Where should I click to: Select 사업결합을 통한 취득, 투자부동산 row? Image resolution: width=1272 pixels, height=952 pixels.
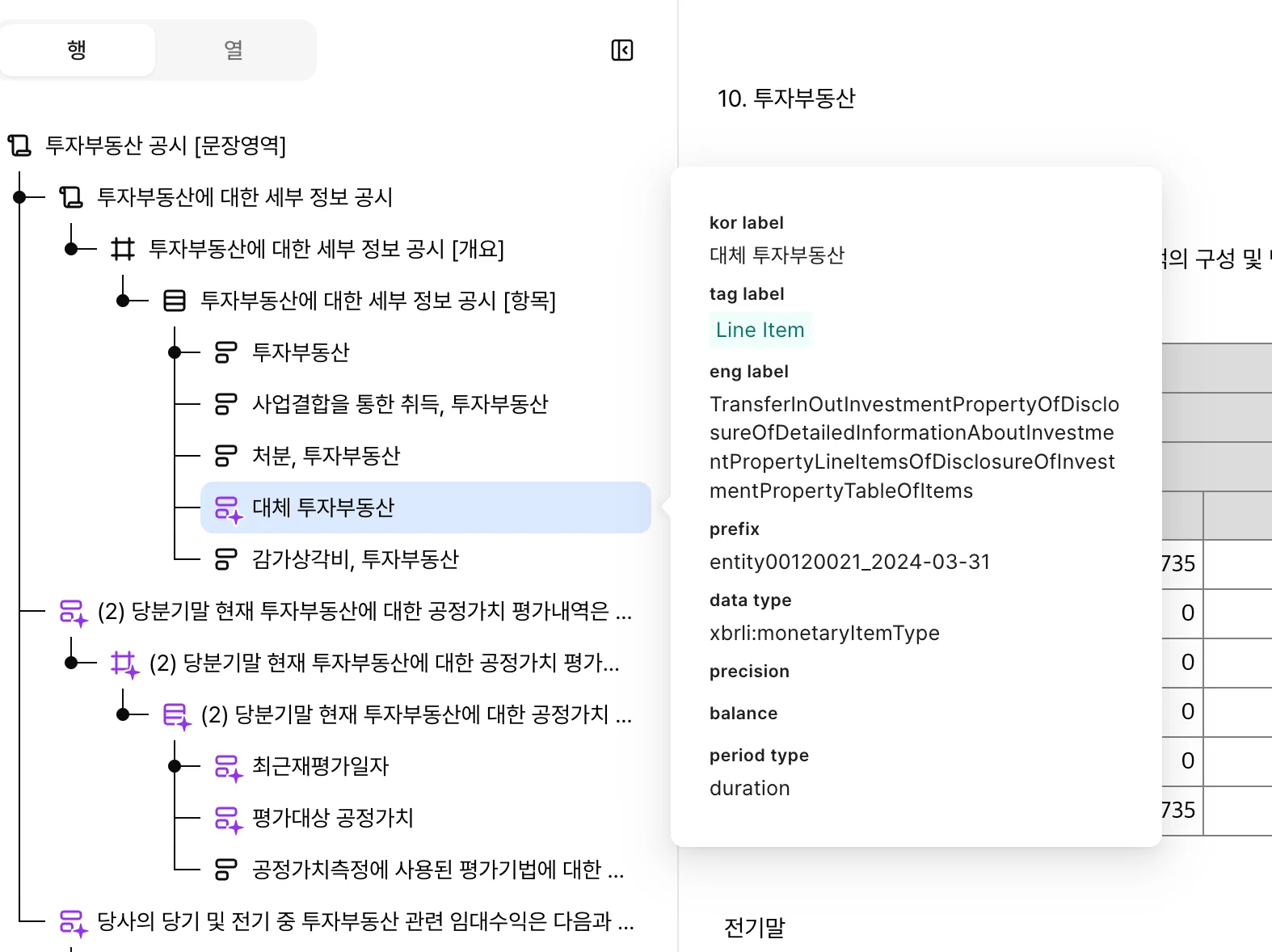pyautogui.click(x=400, y=404)
